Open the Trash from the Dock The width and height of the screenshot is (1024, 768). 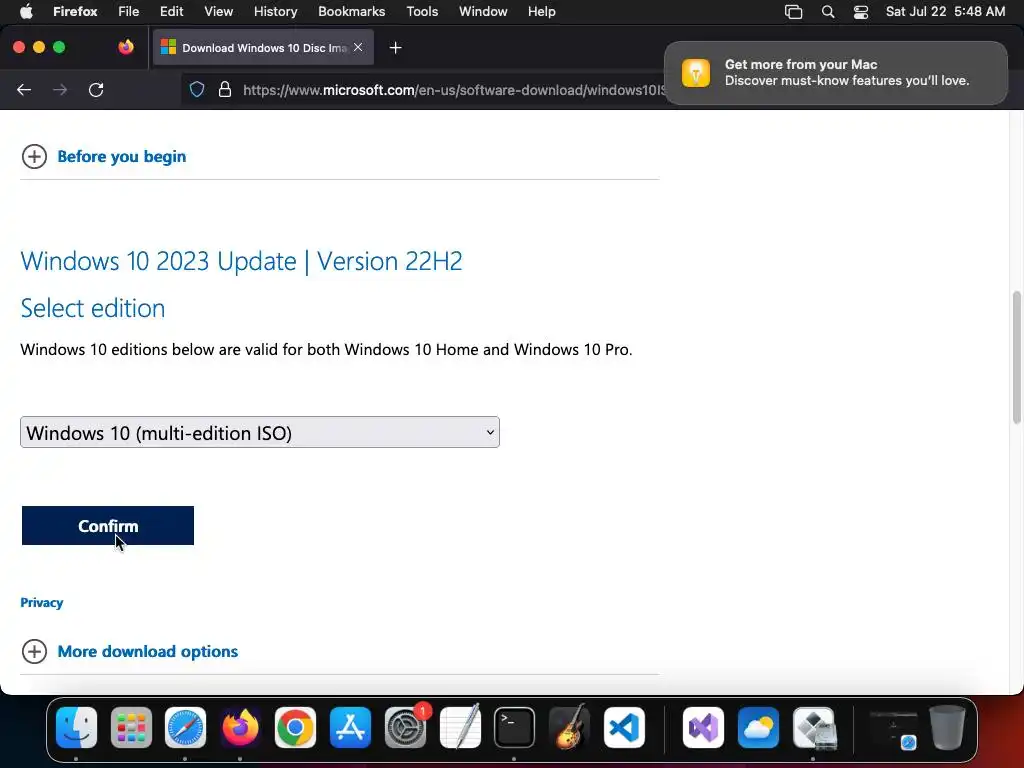[x=947, y=727]
